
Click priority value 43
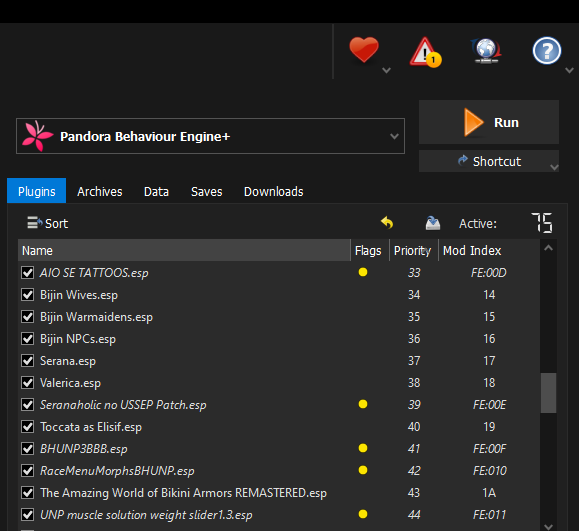[x=414, y=493]
